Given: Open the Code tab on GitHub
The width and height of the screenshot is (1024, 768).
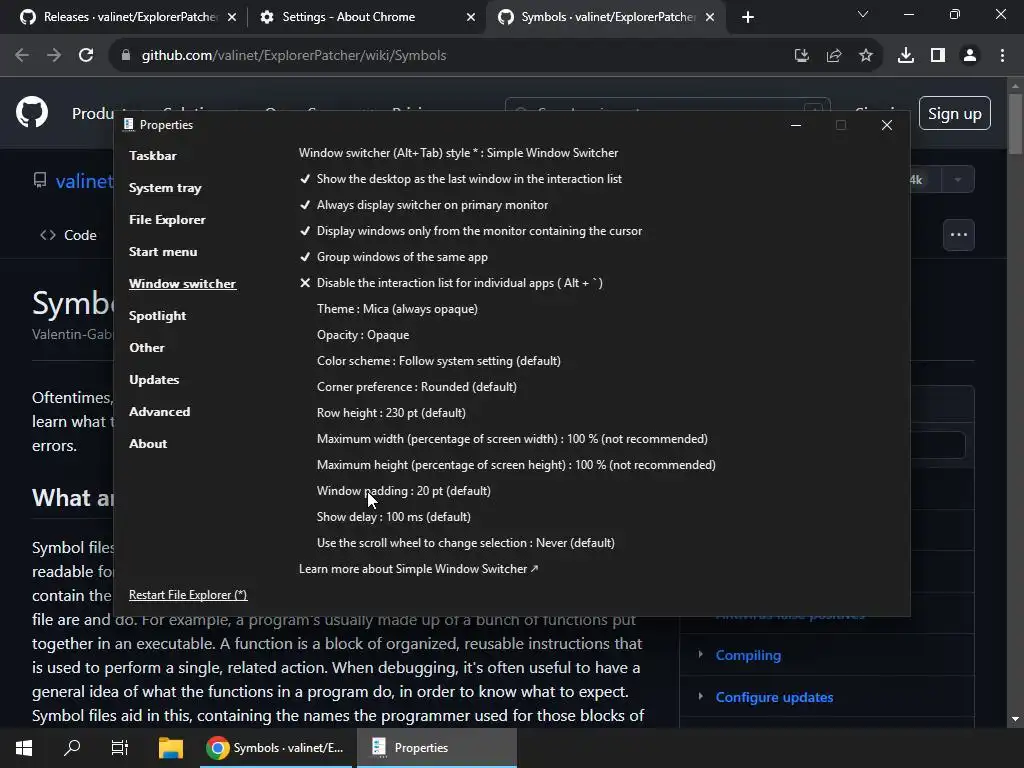Looking at the screenshot, I should tap(68, 235).
